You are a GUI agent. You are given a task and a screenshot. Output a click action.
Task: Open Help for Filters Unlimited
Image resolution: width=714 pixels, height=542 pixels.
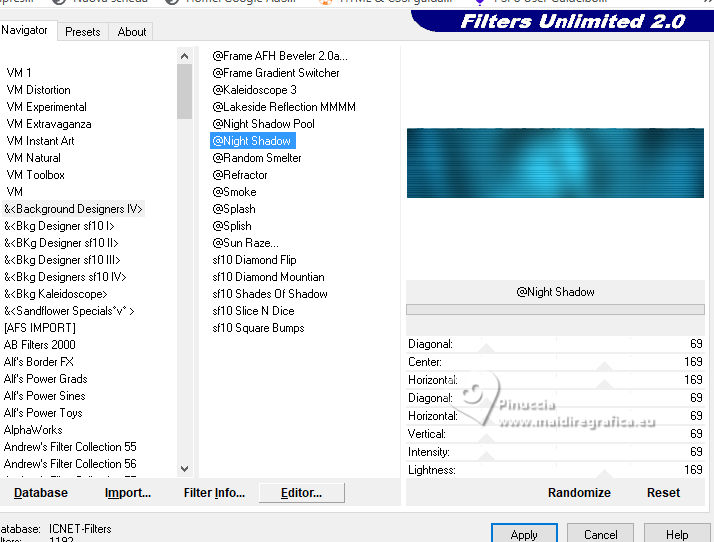click(x=677, y=533)
